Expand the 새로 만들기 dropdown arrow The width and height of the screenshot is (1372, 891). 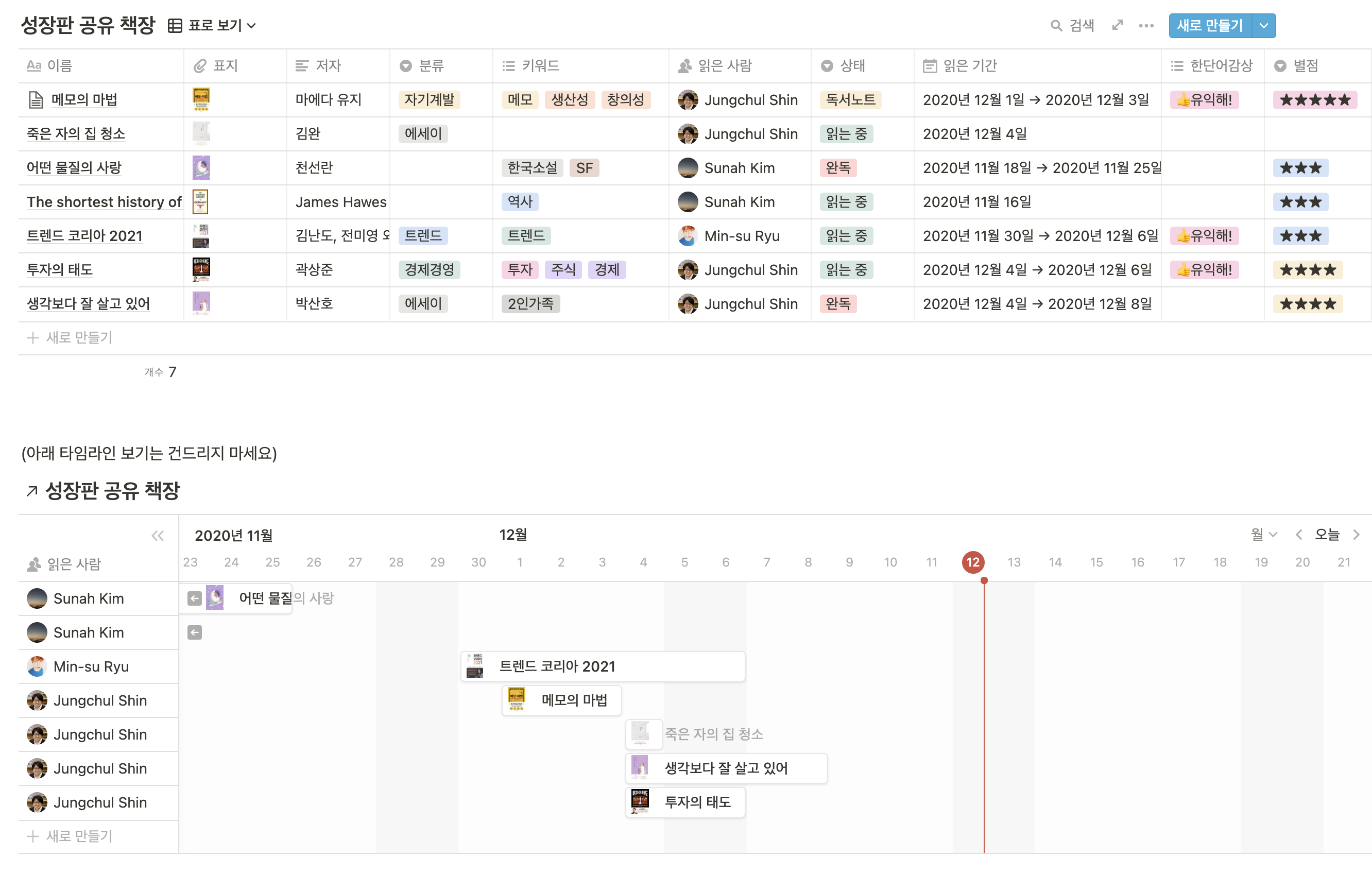(1264, 25)
